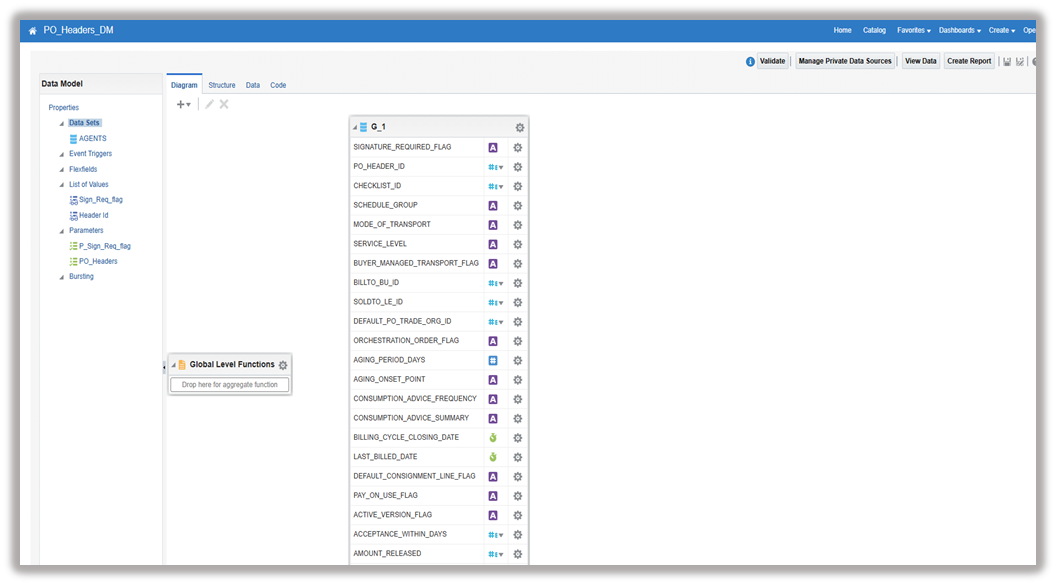Click the home icon beside PO_Headers_DM
Image resolution: width=1056 pixels, height=585 pixels.
tap(31, 30)
